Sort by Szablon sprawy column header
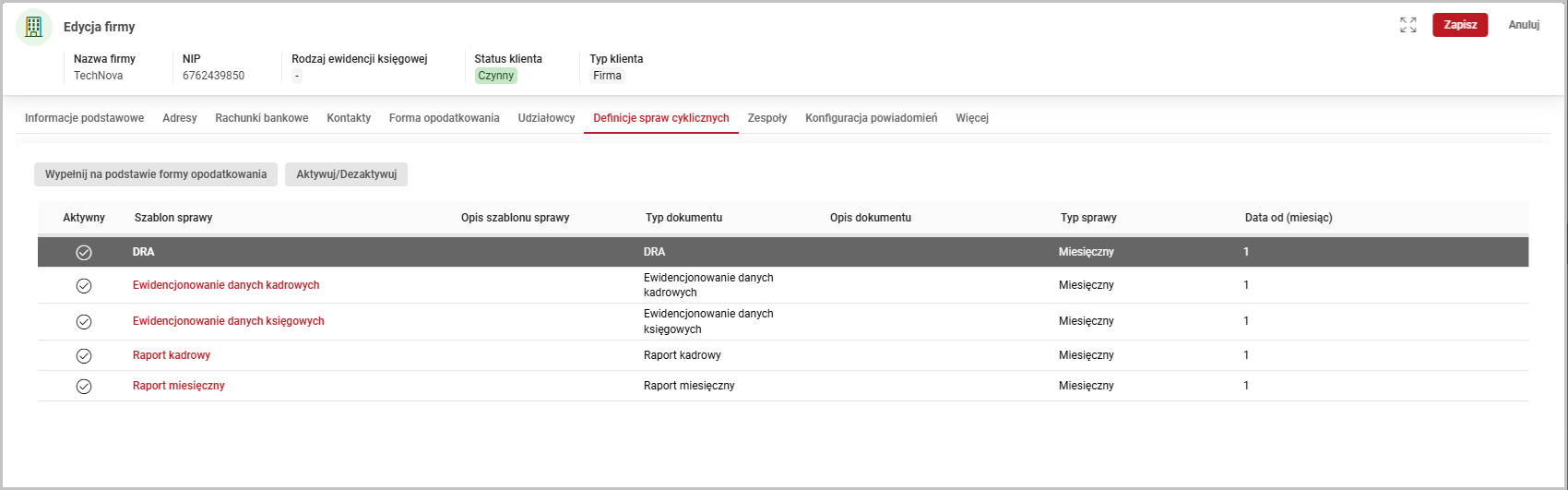Viewport: 1568px width, 490px height. 173,218
